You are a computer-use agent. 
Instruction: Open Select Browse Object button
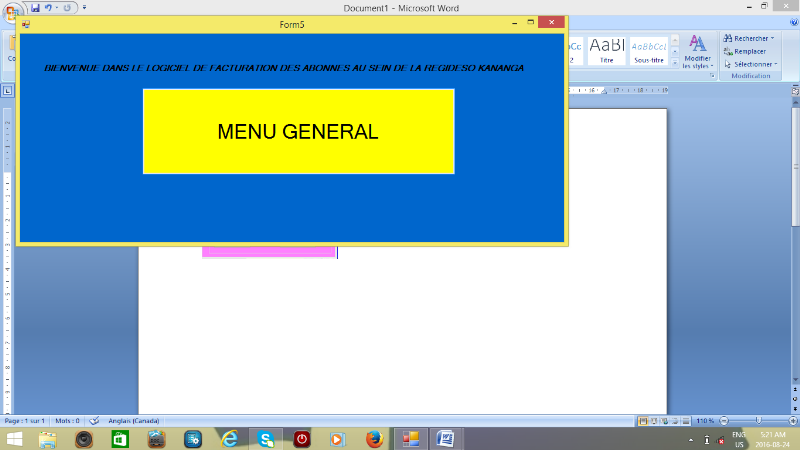(795, 399)
